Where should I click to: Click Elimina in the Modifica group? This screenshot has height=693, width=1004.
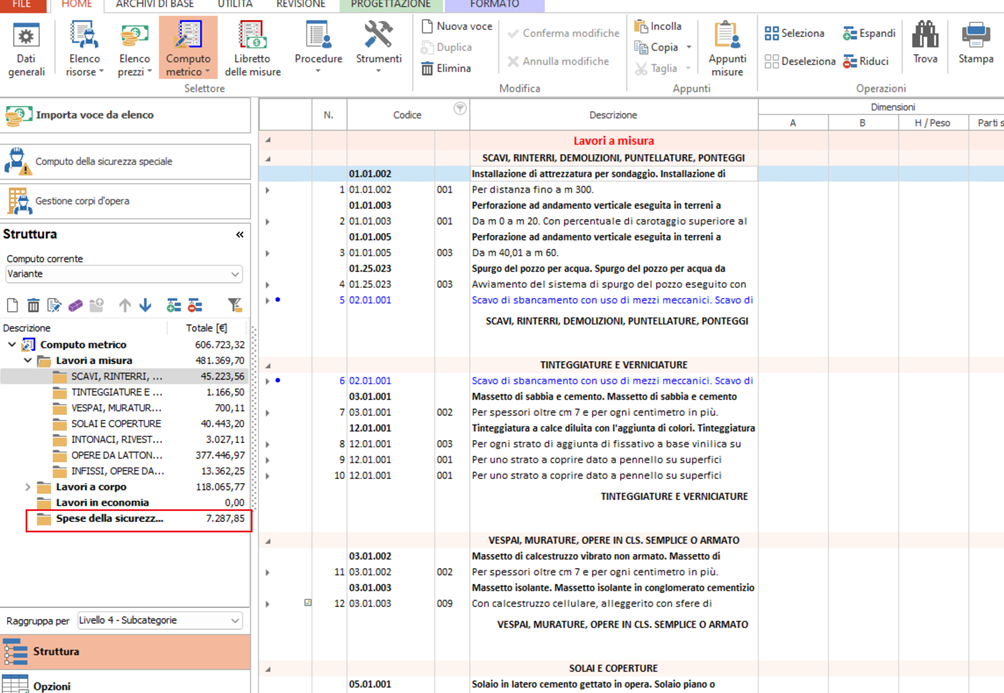point(446,68)
